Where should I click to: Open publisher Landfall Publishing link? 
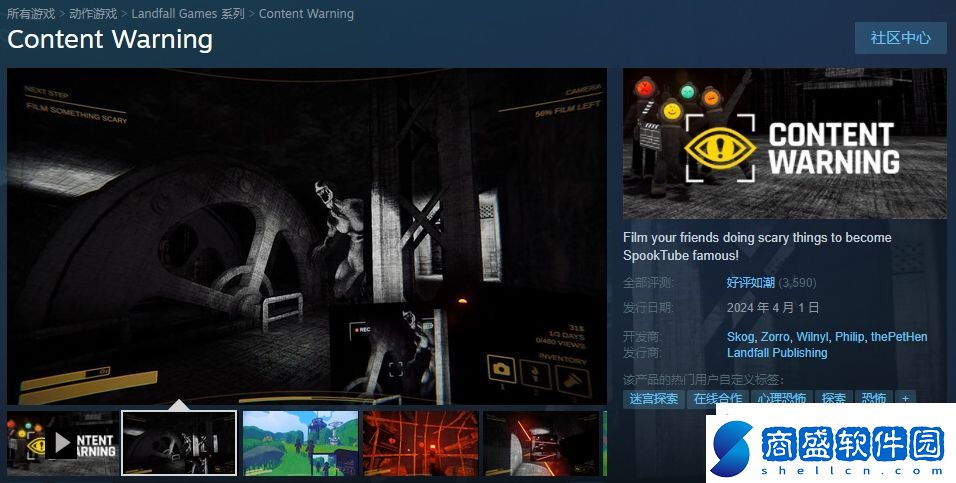[x=777, y=352]
